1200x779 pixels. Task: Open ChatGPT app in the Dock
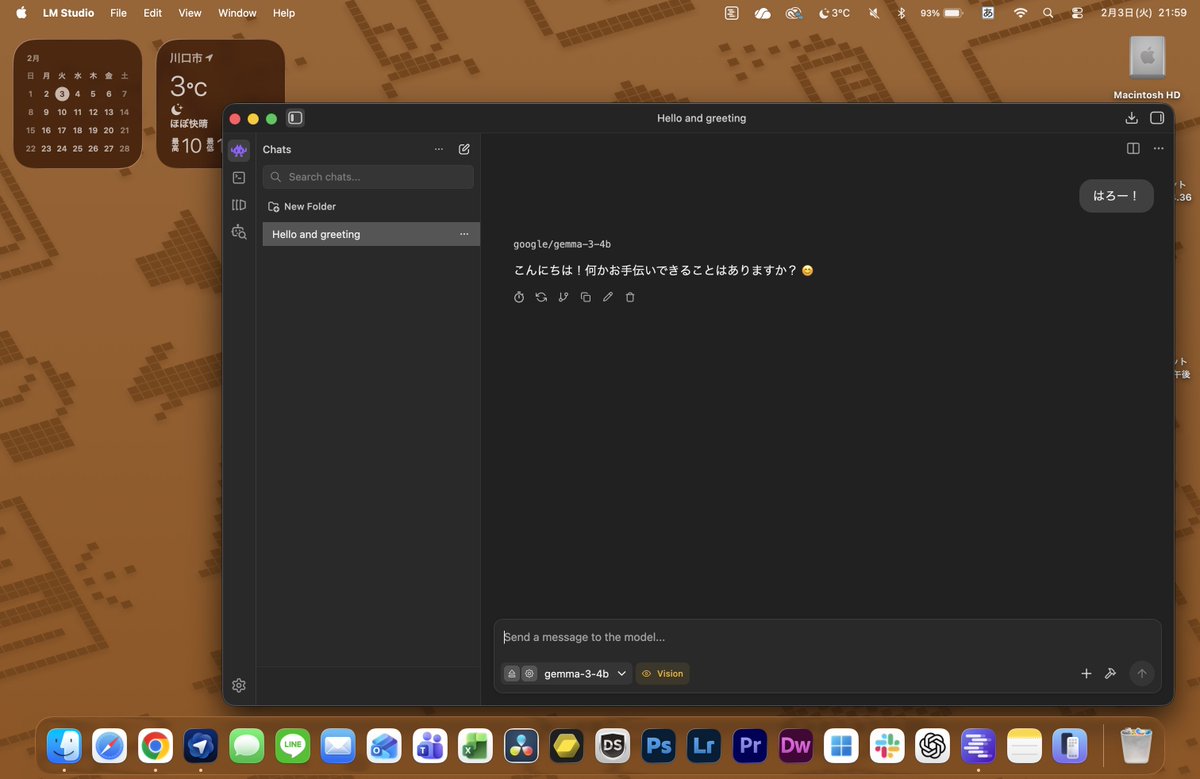933,745
